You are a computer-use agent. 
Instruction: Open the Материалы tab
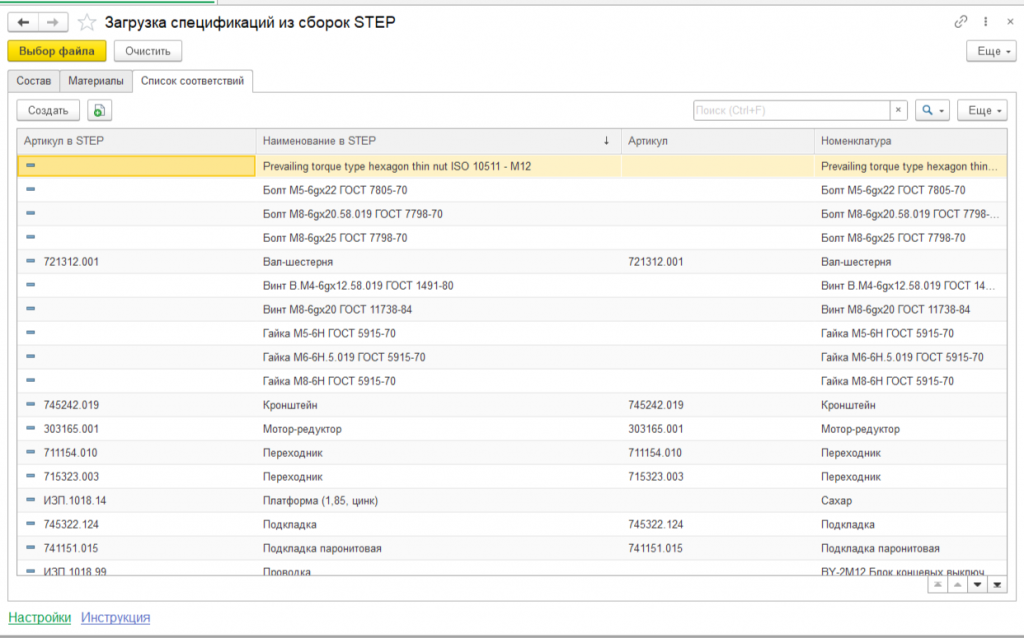(96, 81)
